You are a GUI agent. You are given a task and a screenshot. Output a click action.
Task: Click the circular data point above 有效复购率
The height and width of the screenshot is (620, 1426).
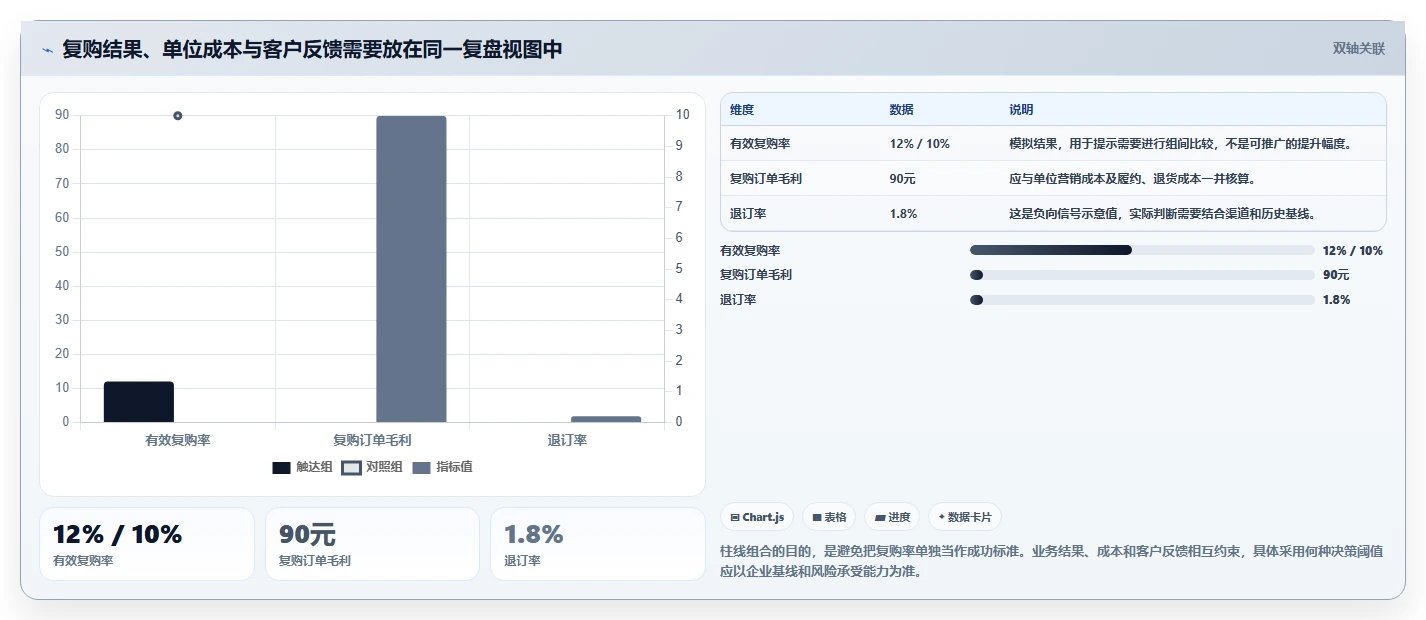178,116
